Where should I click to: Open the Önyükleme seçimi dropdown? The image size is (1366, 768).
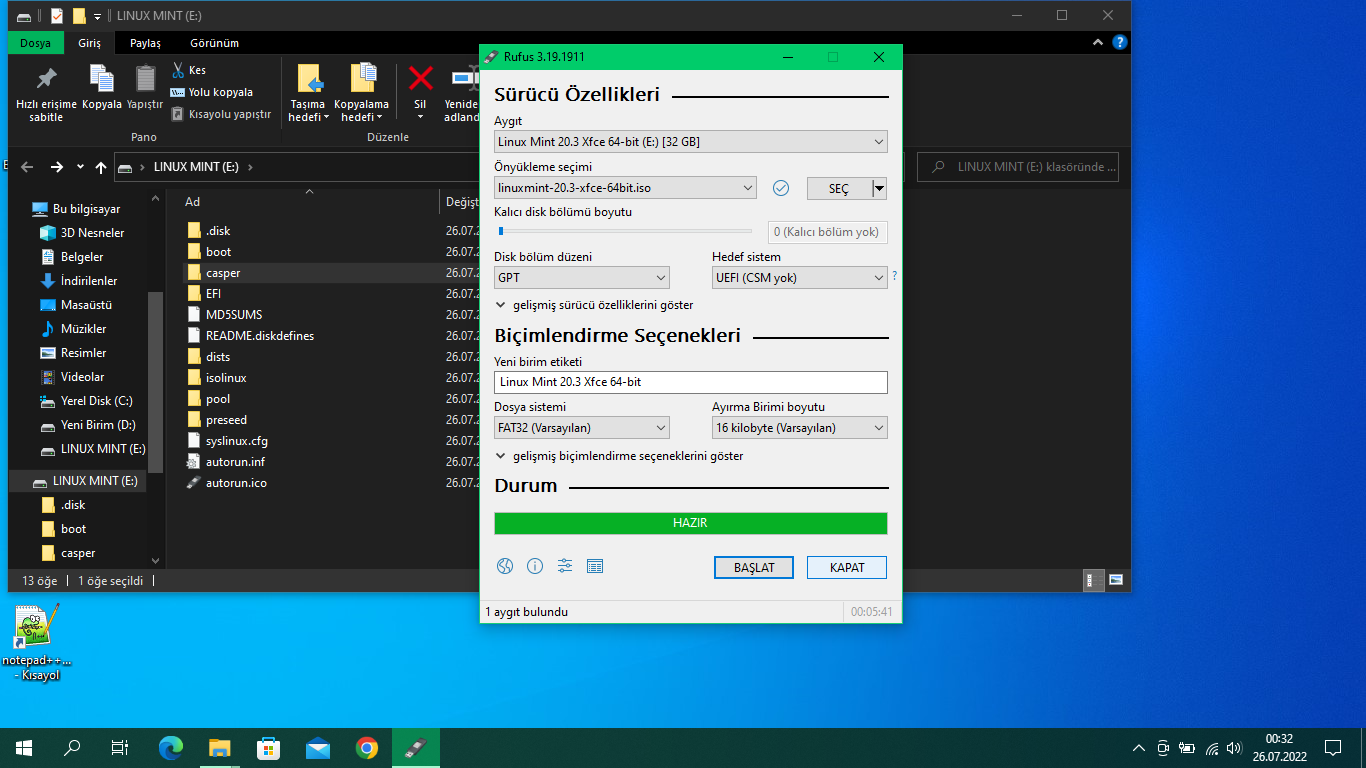[x=625, y=188]
